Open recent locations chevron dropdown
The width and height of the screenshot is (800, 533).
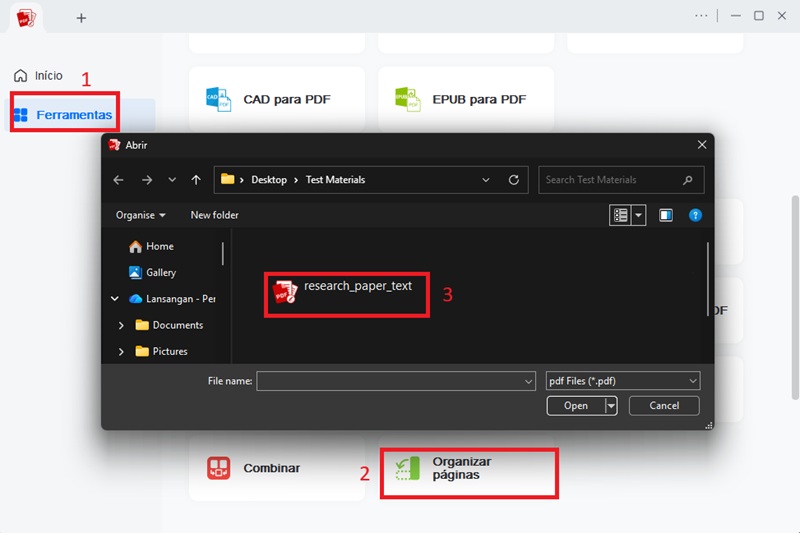click(172, 180)
